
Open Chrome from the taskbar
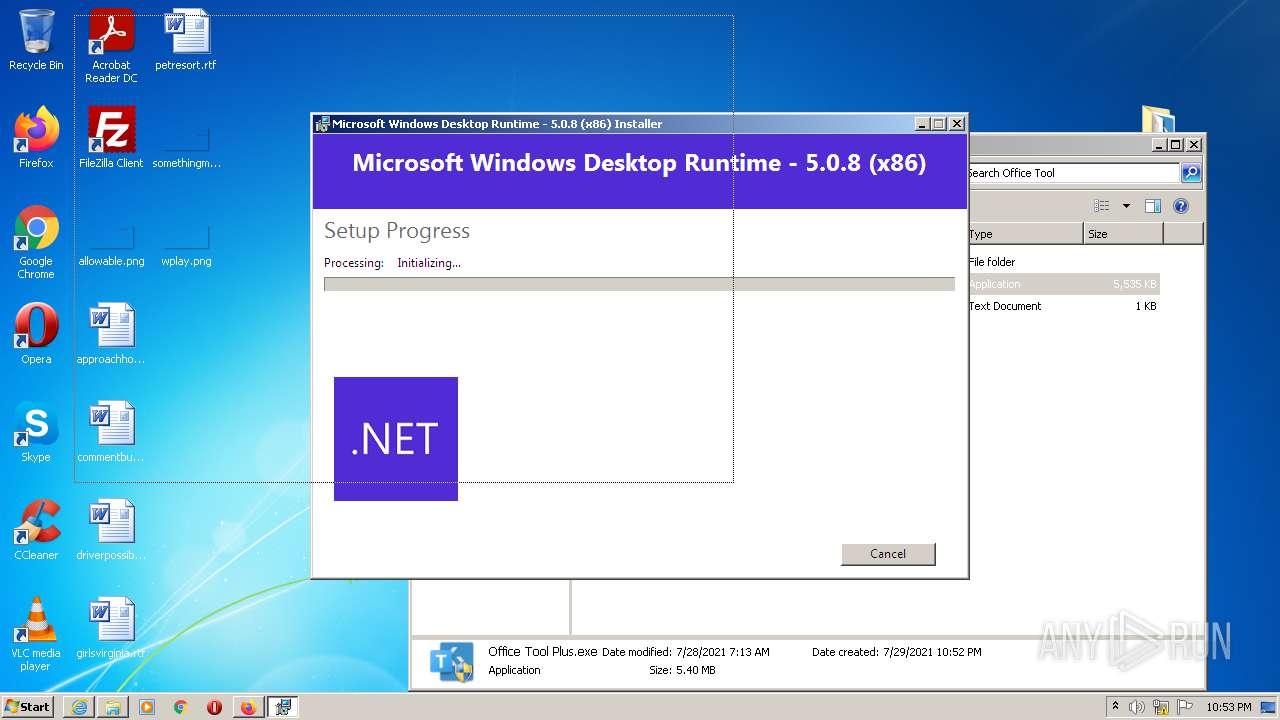click(x=181, y=707)
